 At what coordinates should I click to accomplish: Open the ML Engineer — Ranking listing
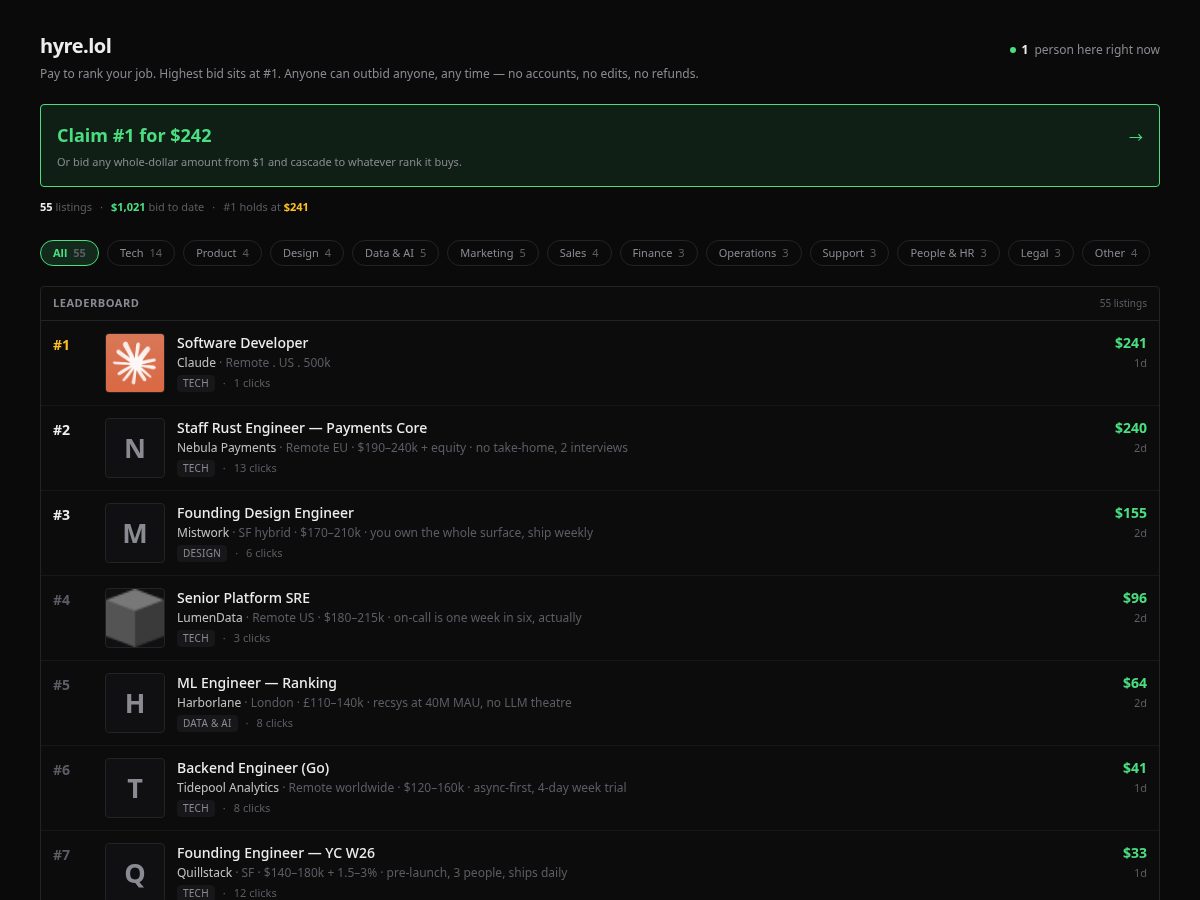(257, 683)
